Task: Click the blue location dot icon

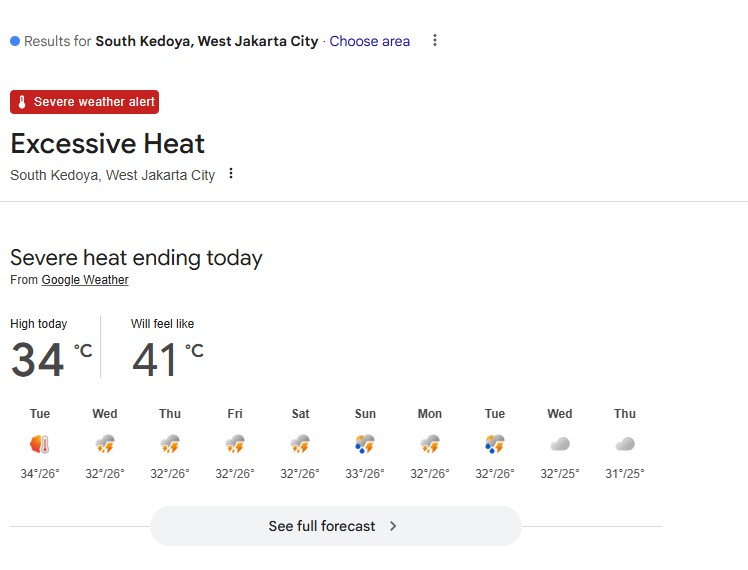Action: [15, 41]
